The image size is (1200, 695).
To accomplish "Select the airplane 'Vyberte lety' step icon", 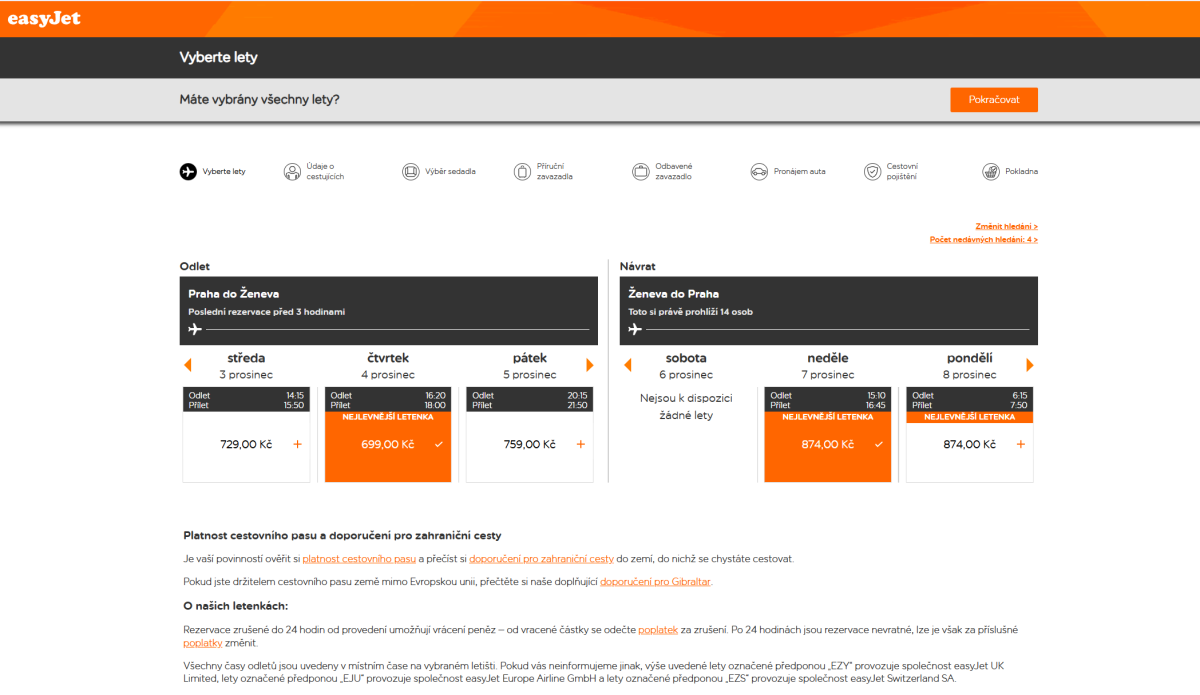I will [x=188, y=171].
